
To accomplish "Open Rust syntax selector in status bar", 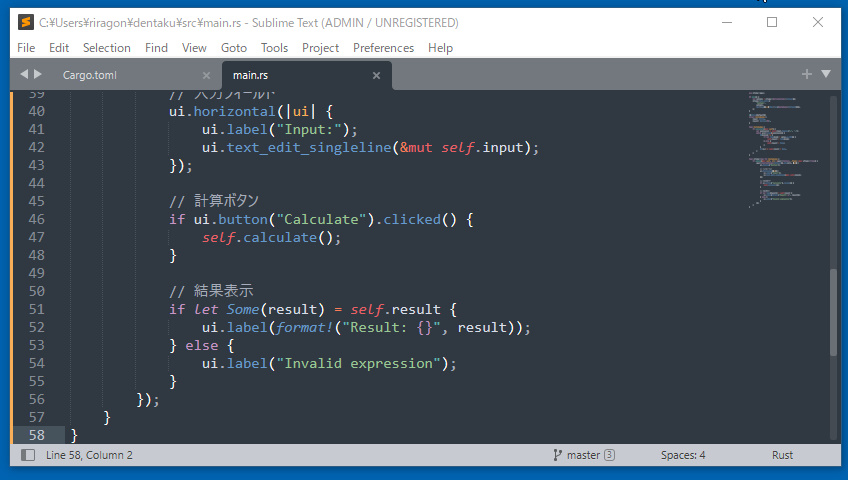I will click(782, 455).
